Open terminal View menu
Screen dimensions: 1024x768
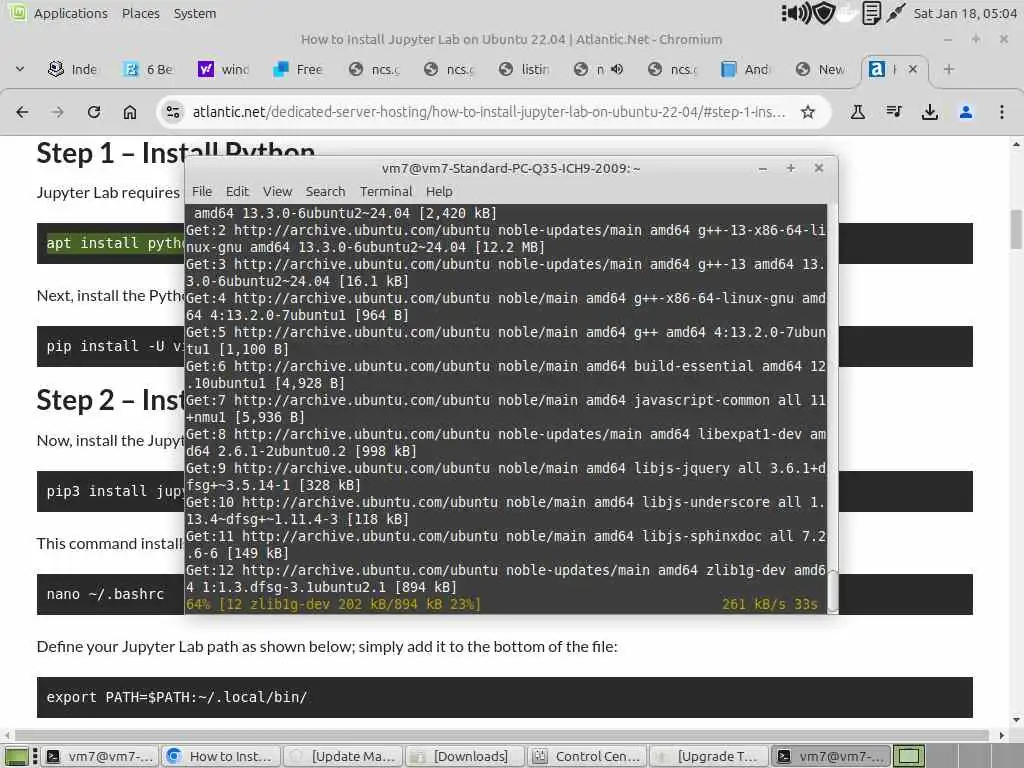click(x=277, y=191)
